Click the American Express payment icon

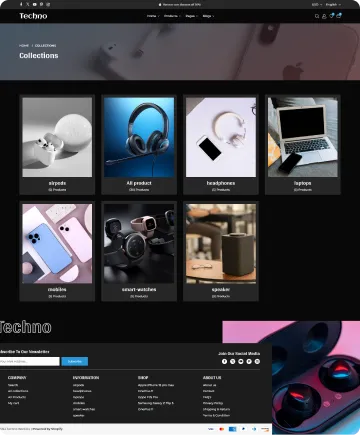tap(233, 429)
